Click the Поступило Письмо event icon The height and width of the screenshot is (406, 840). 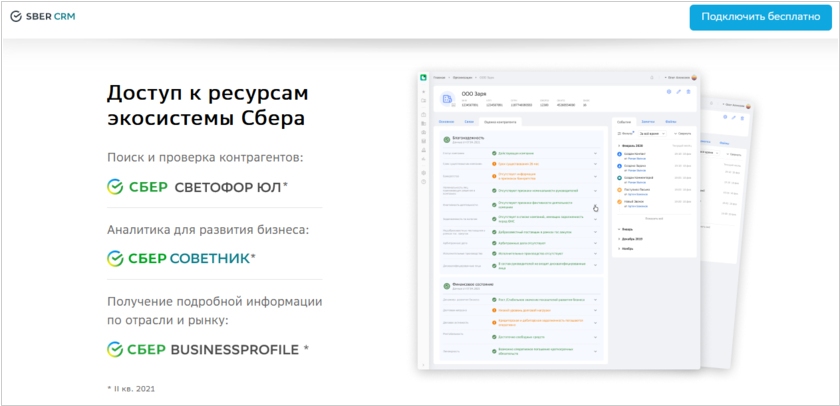tap(620, 190)
